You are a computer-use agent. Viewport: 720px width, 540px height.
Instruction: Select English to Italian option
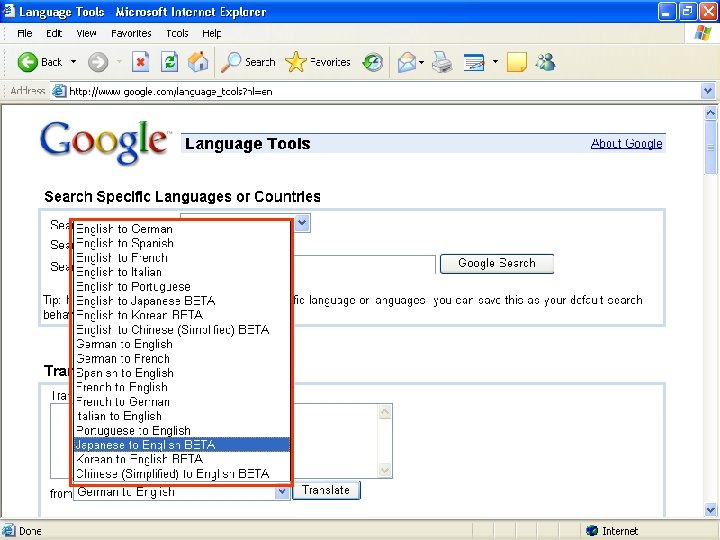click(x=182, y=272)
